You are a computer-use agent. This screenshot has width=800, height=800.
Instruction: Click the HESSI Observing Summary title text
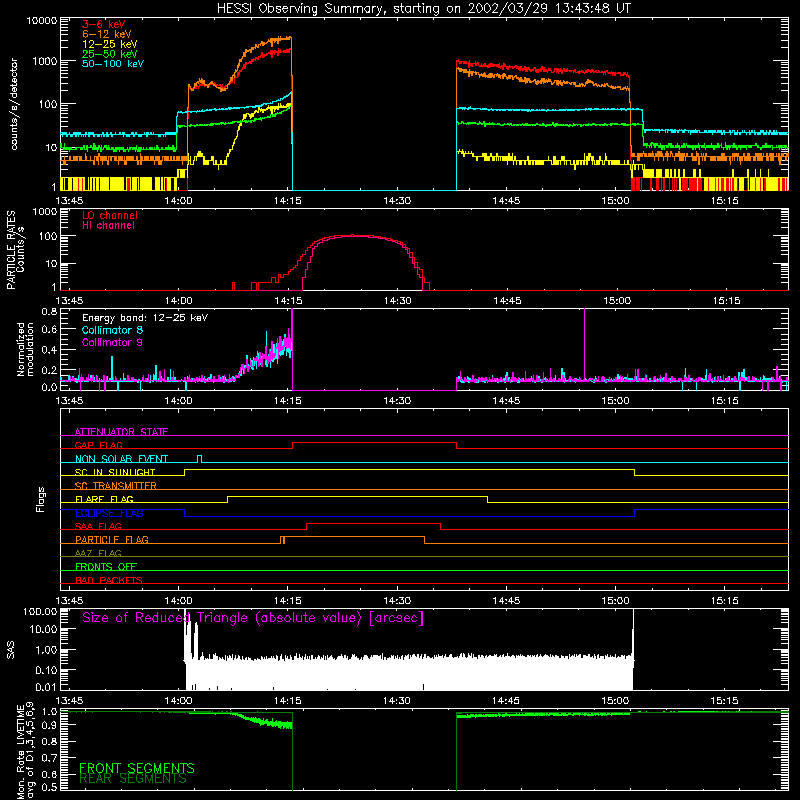tap(423, 9)
